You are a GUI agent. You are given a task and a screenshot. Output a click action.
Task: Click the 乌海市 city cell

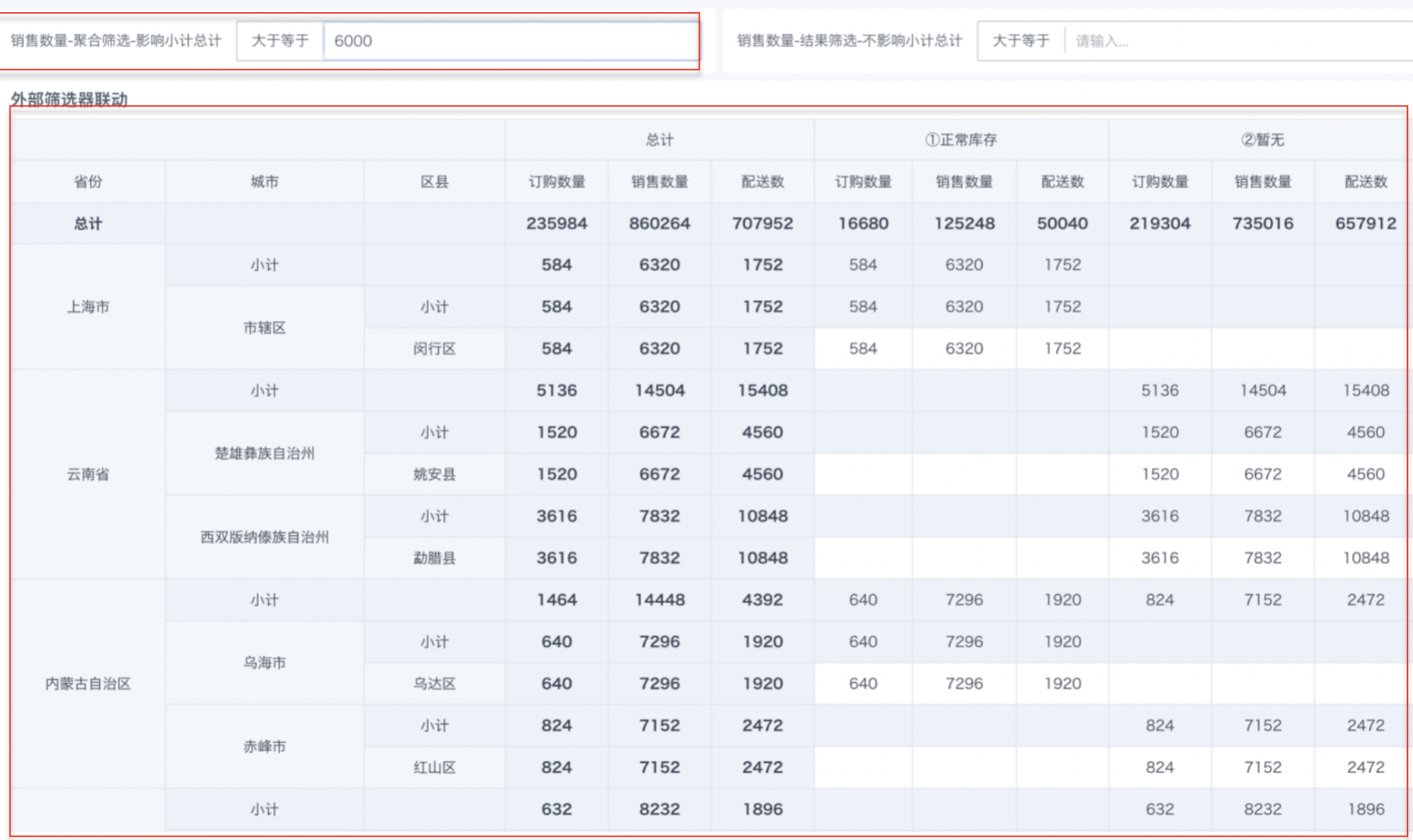(264, 663)
